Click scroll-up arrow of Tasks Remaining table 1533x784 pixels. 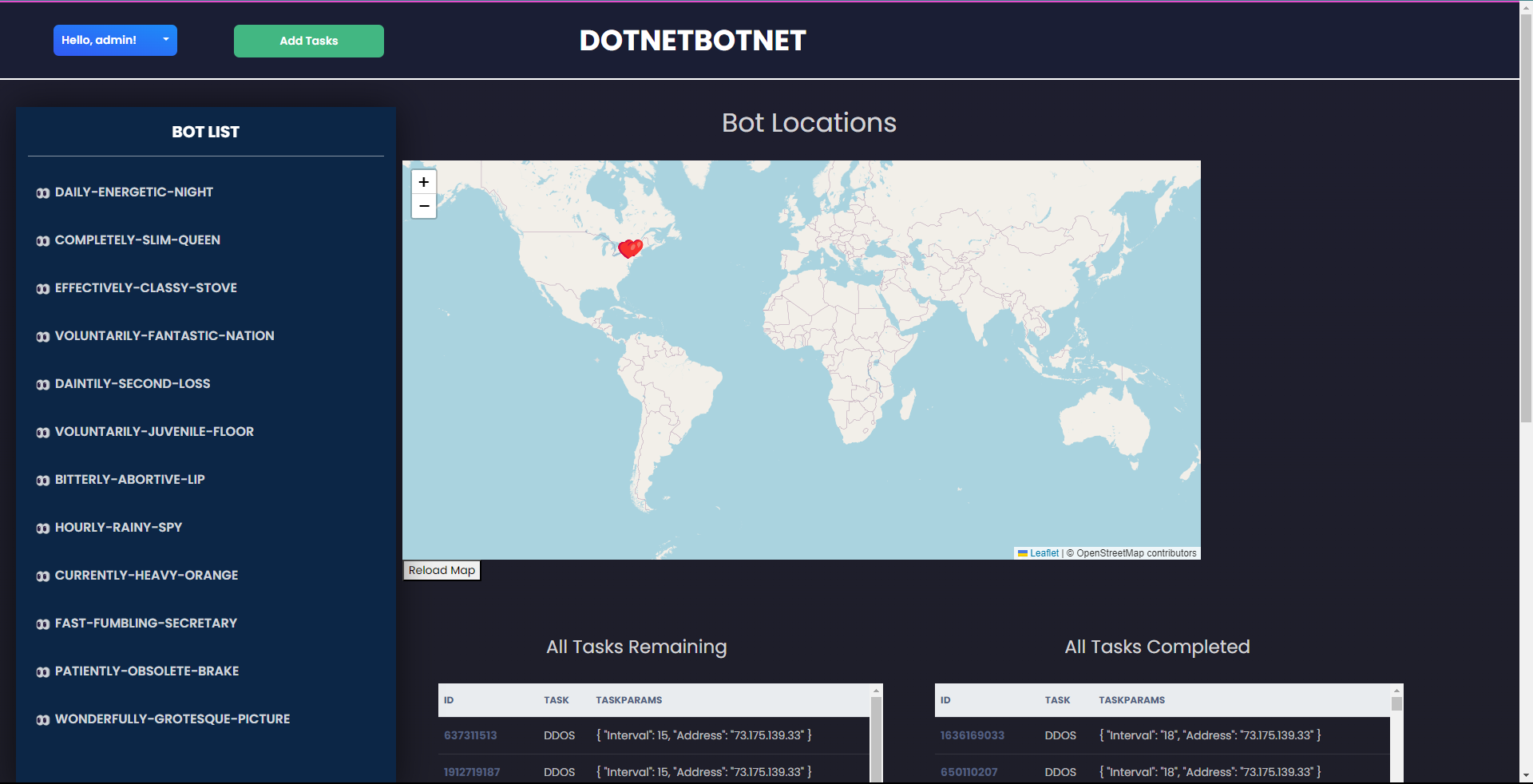876,691
